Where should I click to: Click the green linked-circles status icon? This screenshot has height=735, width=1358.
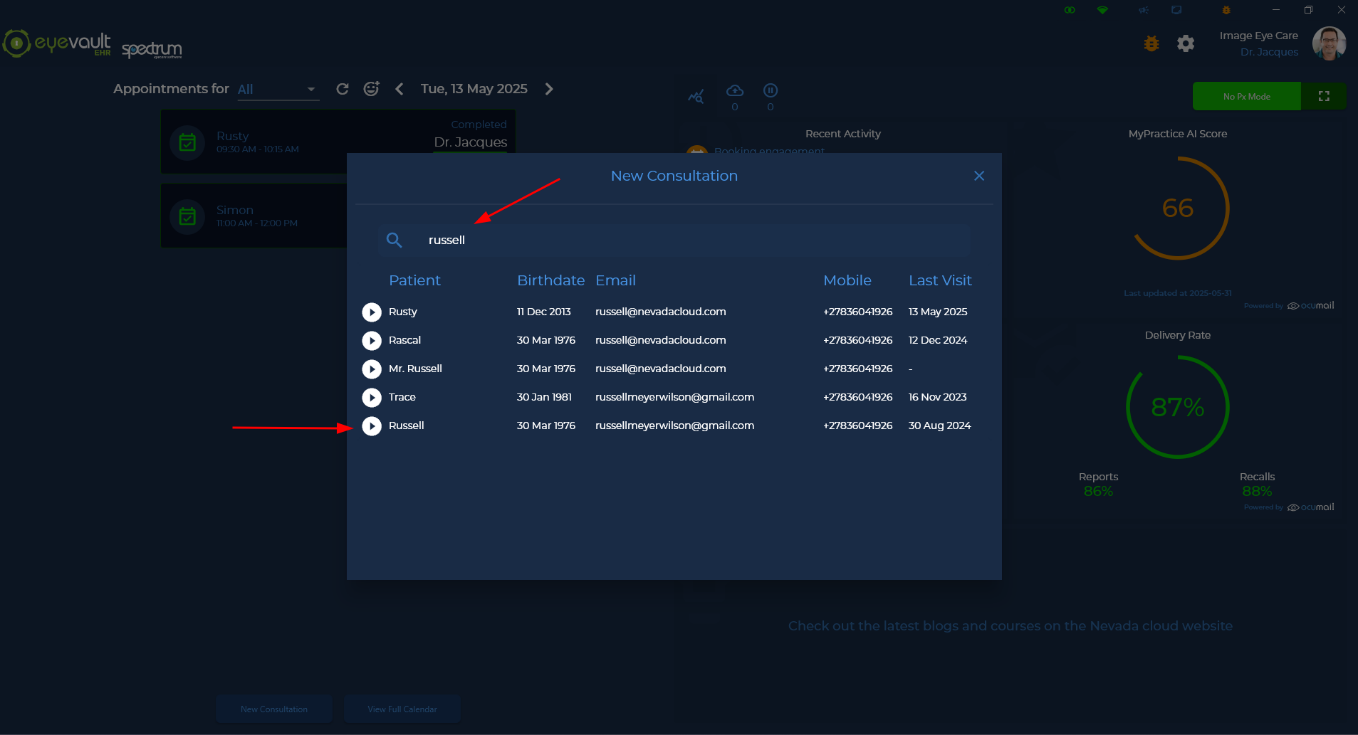tap(1070, 10)
